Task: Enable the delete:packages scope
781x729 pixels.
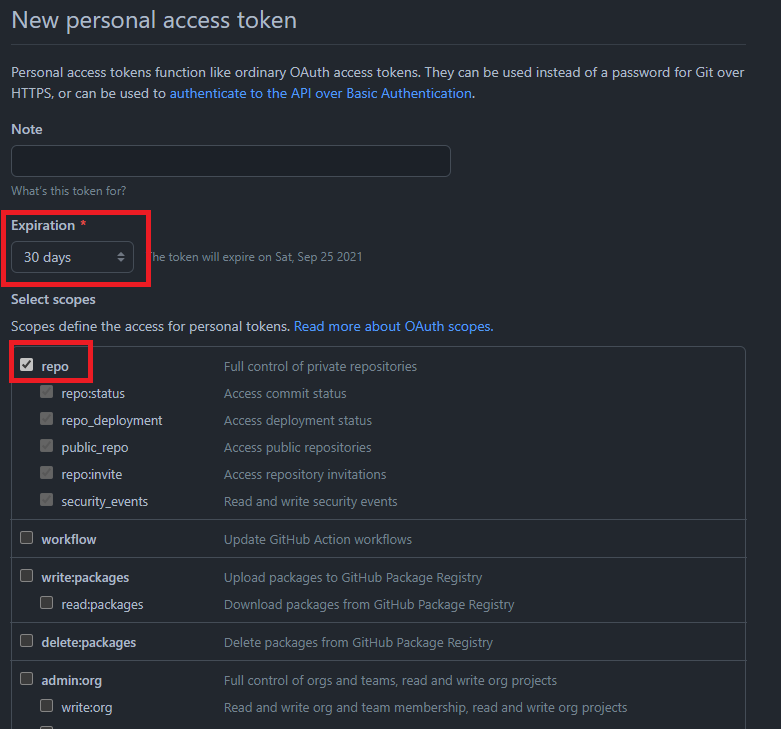Action: pyautogui.click(x=27, y=641)
